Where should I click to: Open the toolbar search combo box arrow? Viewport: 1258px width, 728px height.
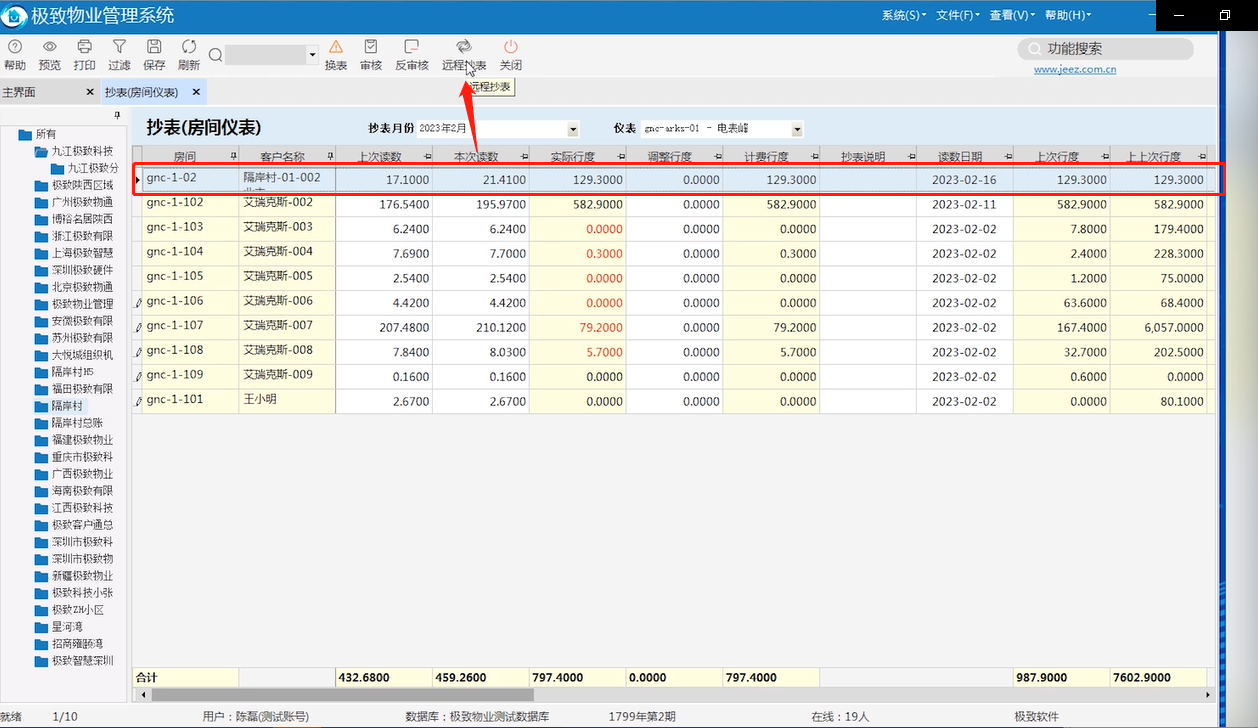tap(312, 55)
